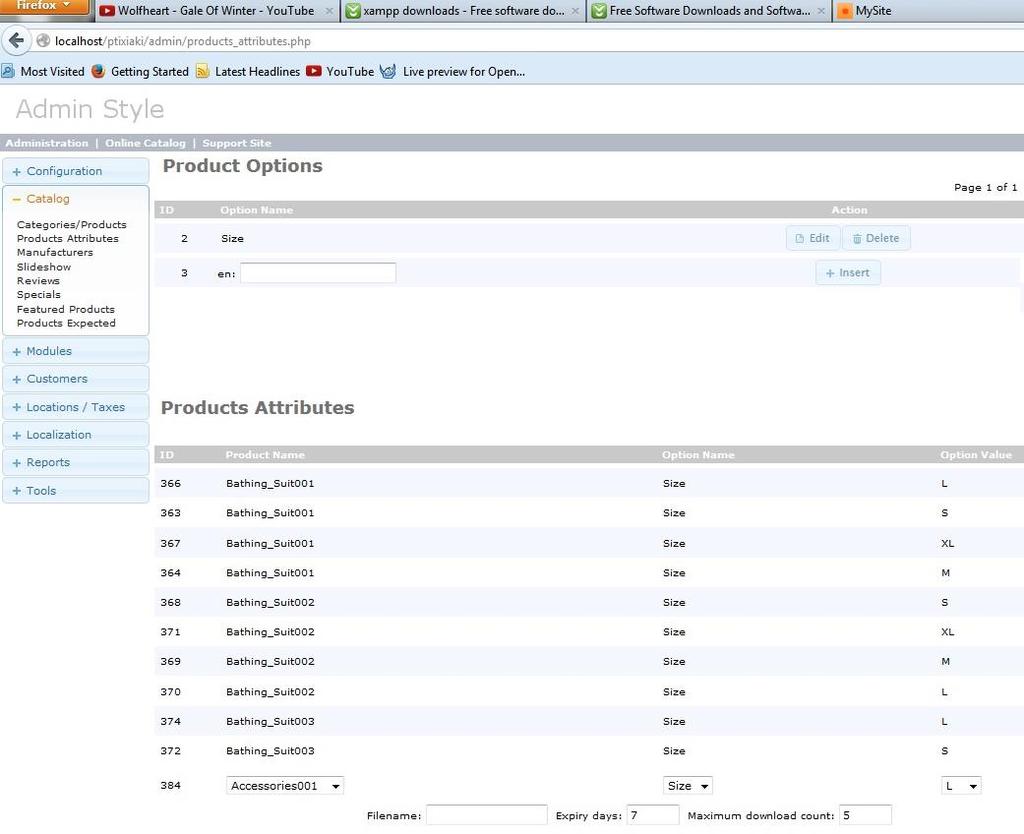The width and height of the screenshot is (1024, 834).
Task: Open the Administration header link
Action: click(x=46, y=143)
